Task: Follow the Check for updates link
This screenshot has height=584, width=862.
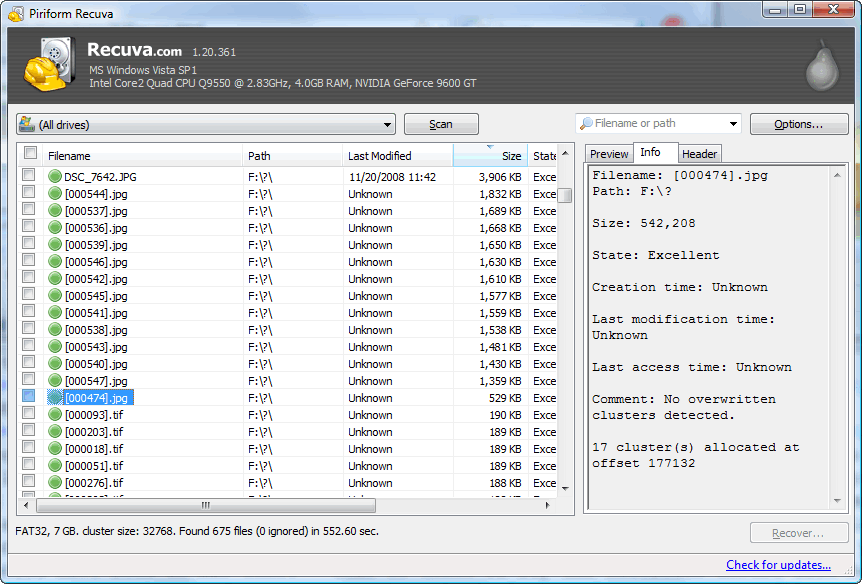Action: tap(778, 565)
